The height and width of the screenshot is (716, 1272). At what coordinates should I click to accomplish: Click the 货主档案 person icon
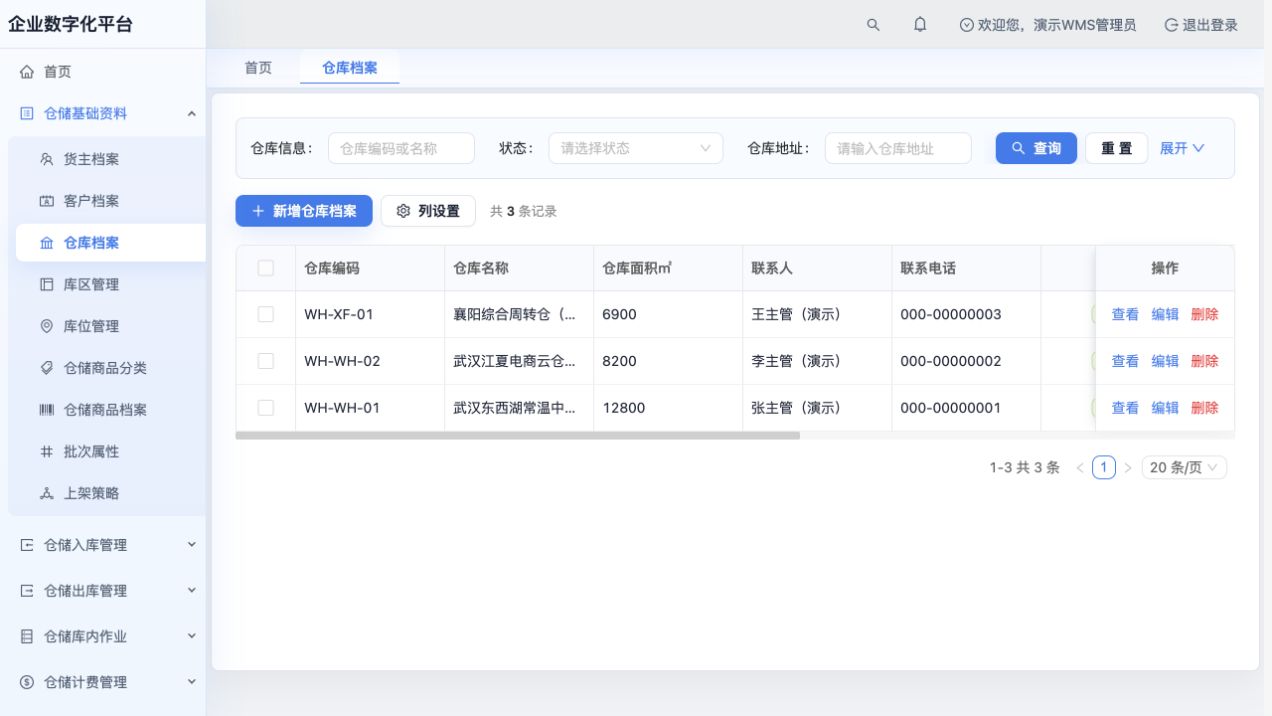pyautogui.click(x=46, y=160)
